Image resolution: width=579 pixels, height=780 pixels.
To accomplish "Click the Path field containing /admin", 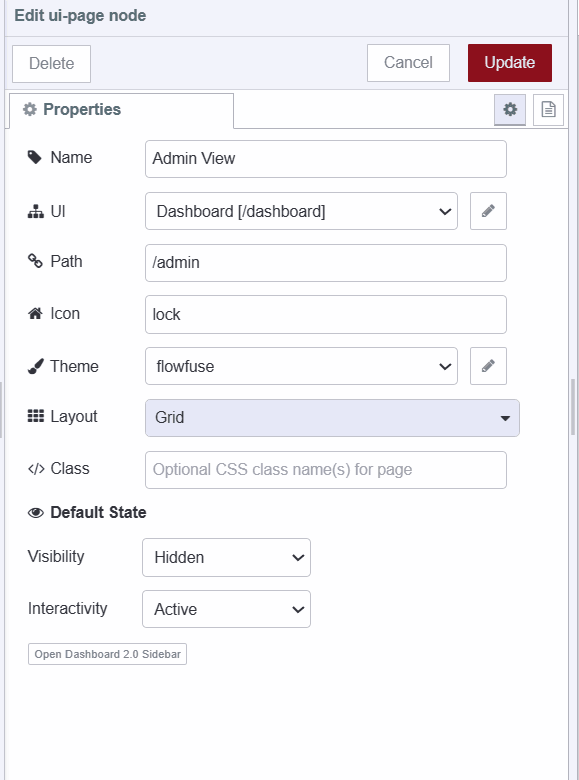I will pyautogui.click(x=326, y=263).
